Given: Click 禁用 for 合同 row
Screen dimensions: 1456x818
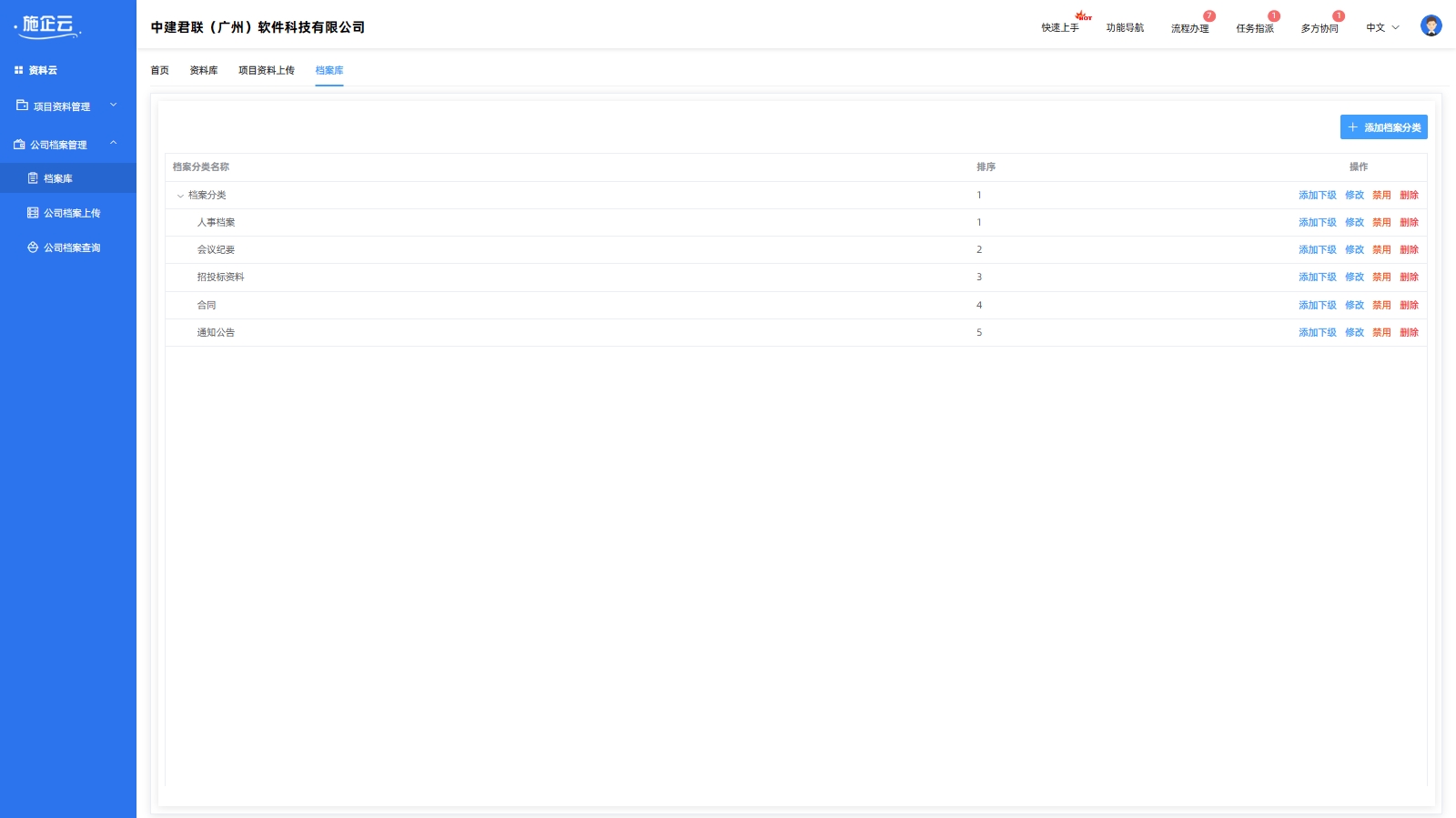Looking at the screenshot, I should pos(1382,305).
